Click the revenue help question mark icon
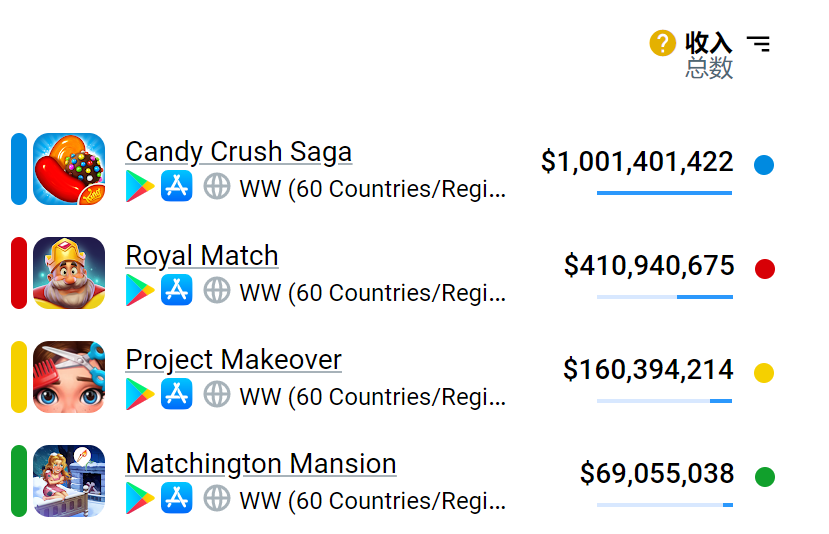 coord(662,43)
